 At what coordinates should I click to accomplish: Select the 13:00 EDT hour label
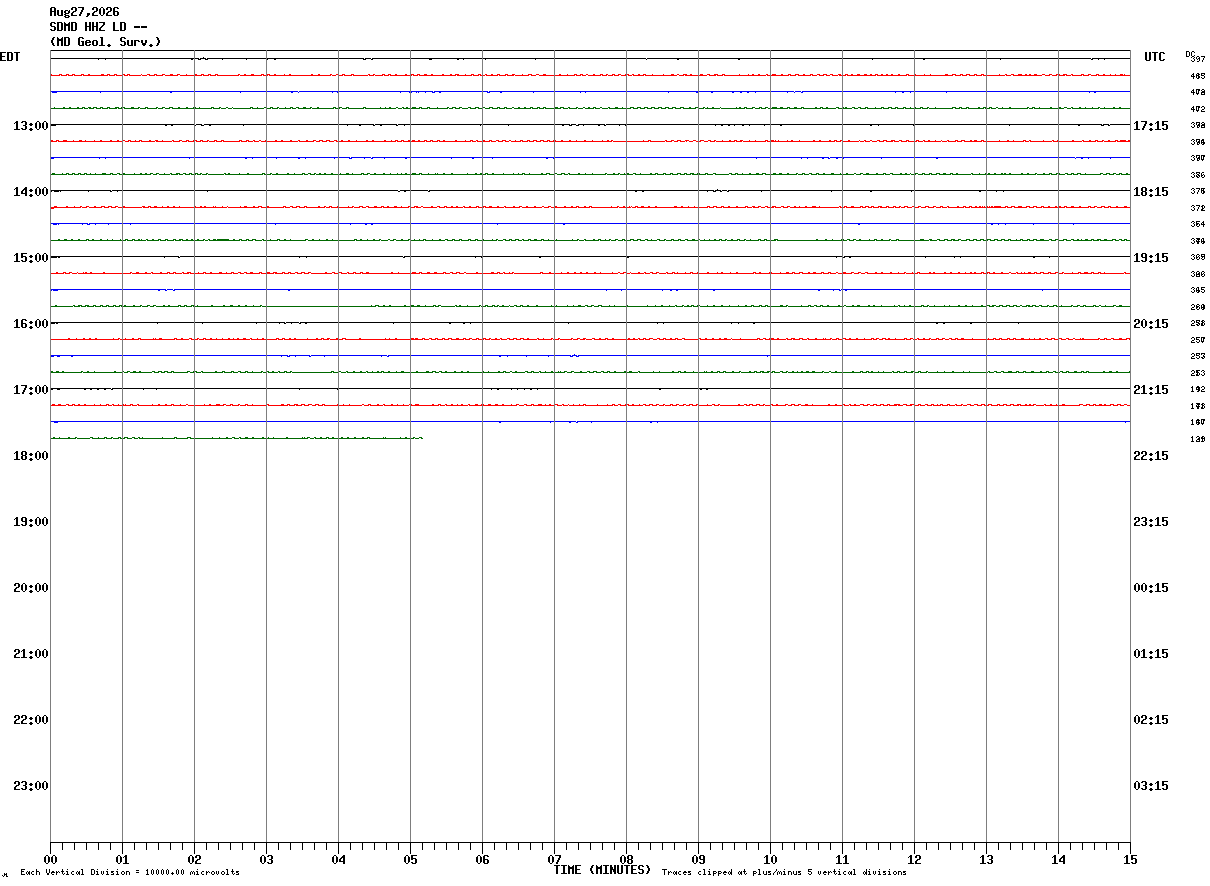pos(30,125)
